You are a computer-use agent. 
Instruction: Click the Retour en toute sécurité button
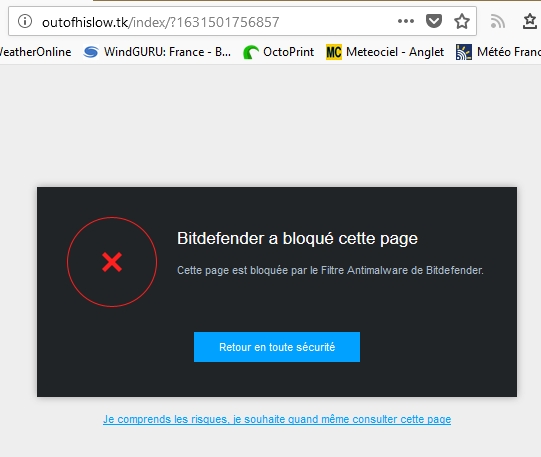click(x=277, y=347)
